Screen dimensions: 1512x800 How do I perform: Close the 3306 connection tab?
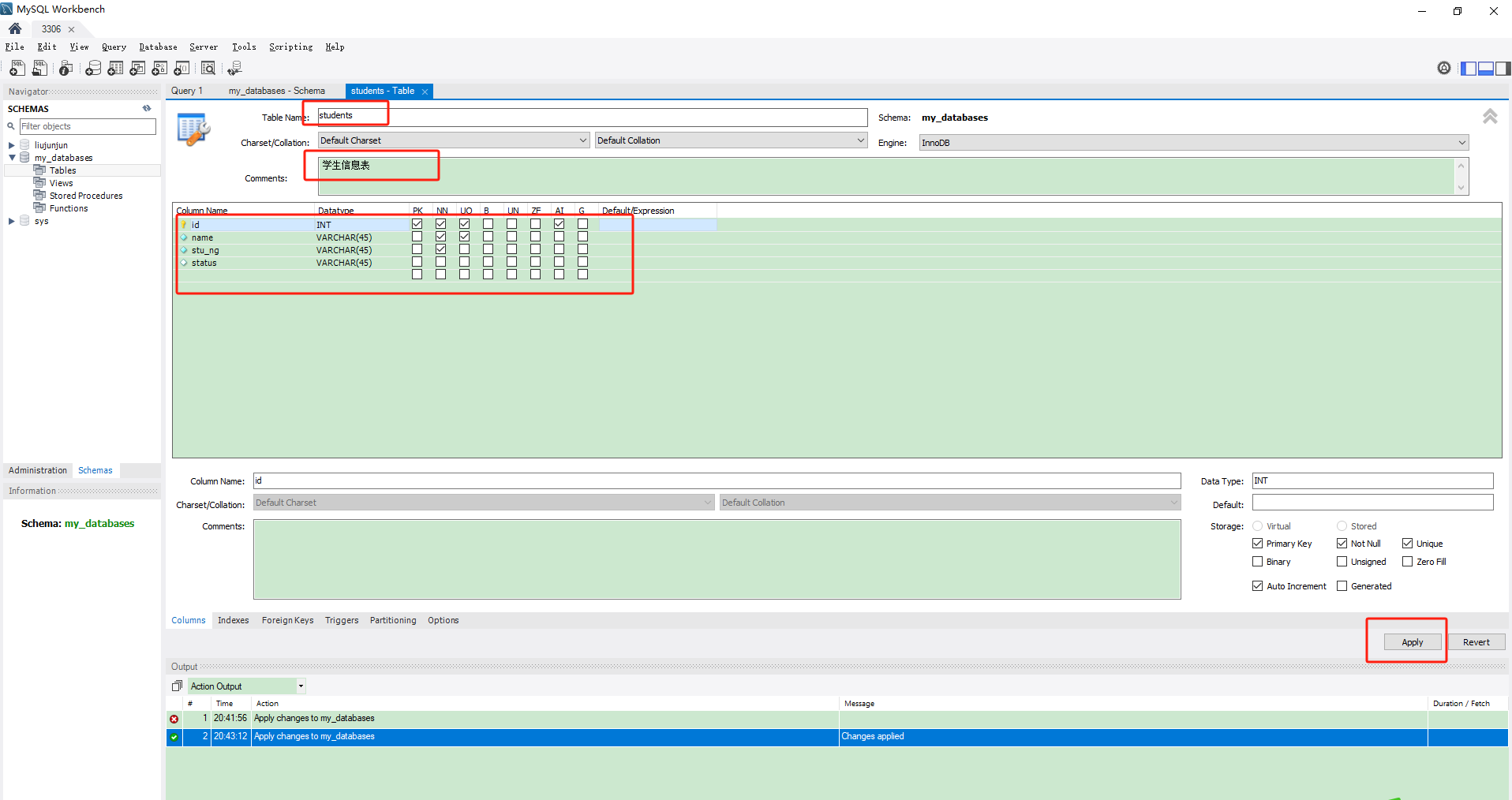71,29
